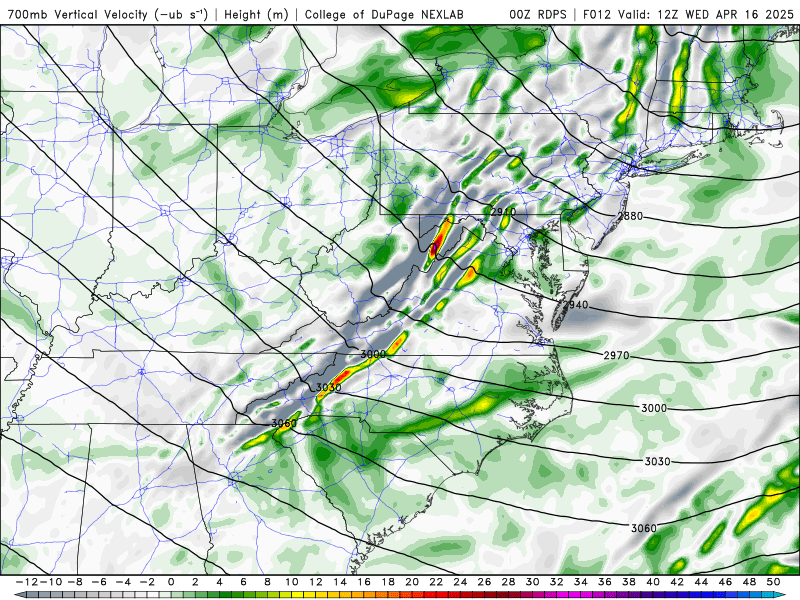Viewport: 800px width, 600px height.
Task: Click the 3030 contour label over the ocean
Action: coord(658,461)
